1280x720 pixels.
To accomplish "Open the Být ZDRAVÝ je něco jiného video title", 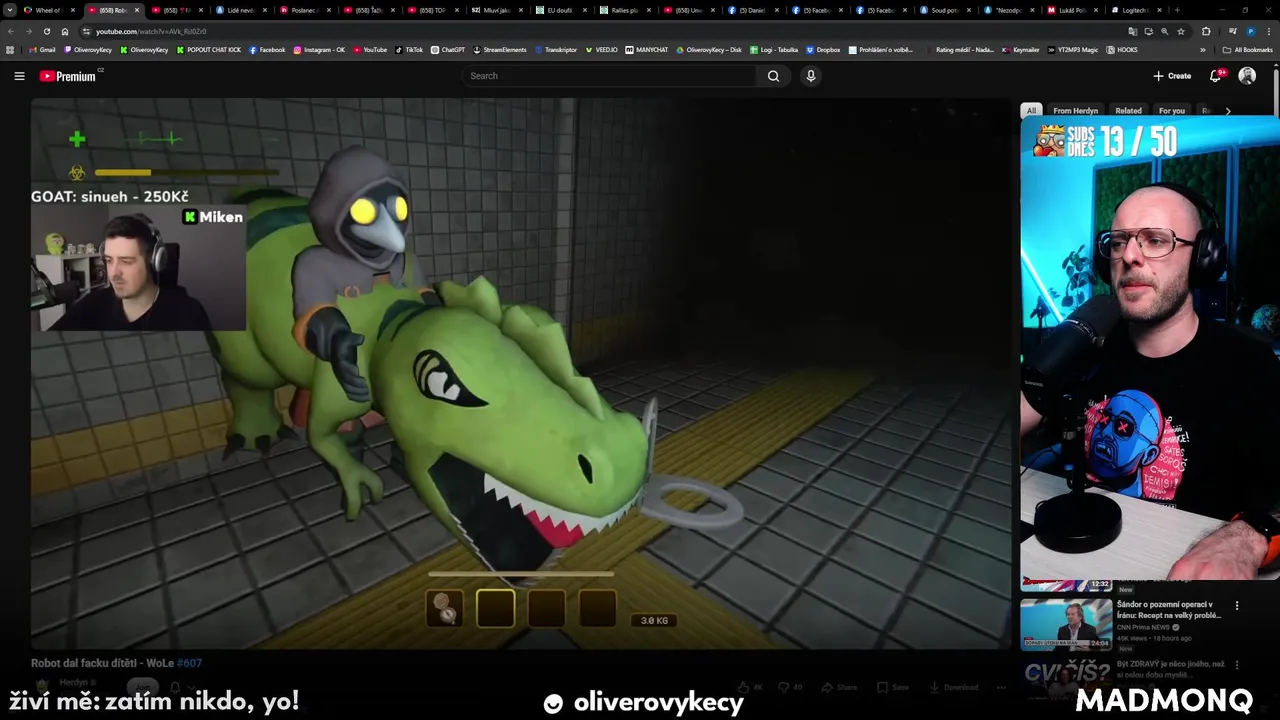I will [1171, 669].
